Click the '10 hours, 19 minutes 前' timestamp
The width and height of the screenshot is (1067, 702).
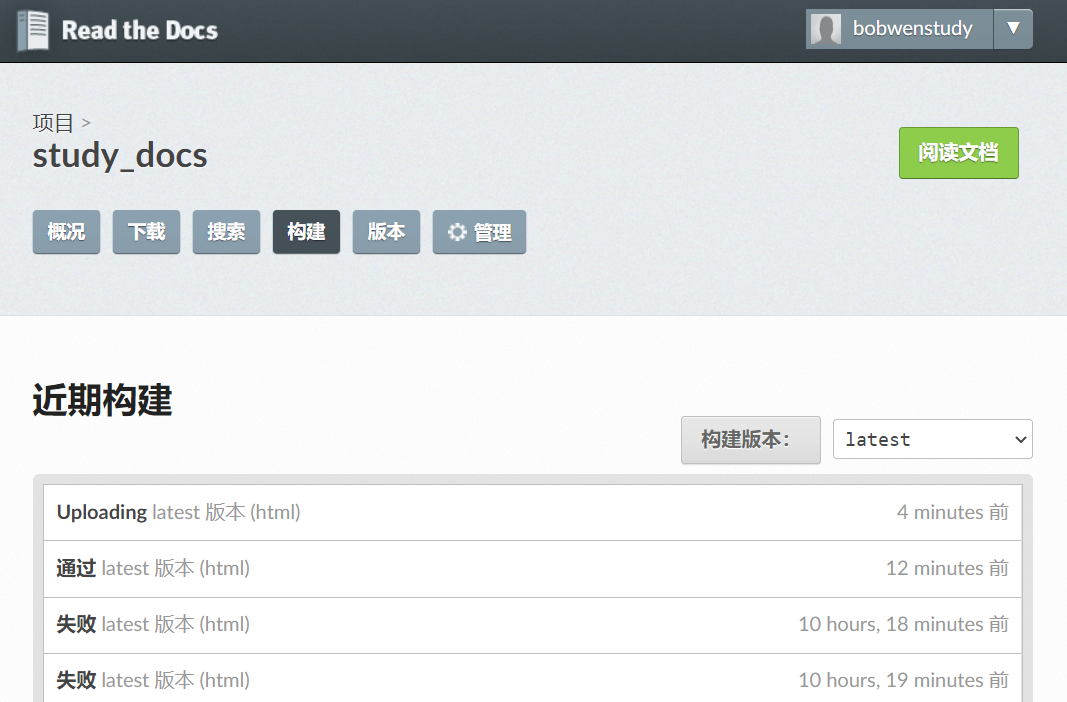point(904,680)
